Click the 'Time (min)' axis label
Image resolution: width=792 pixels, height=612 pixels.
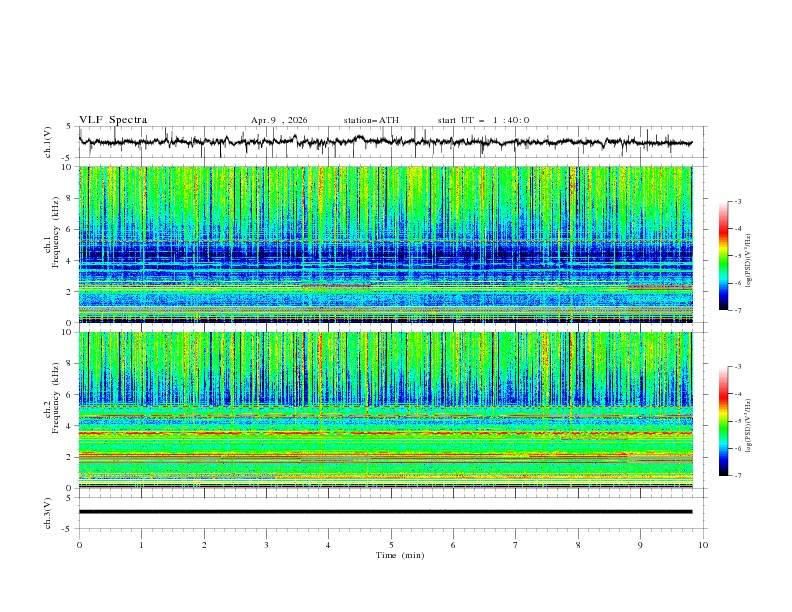(400, 555)
